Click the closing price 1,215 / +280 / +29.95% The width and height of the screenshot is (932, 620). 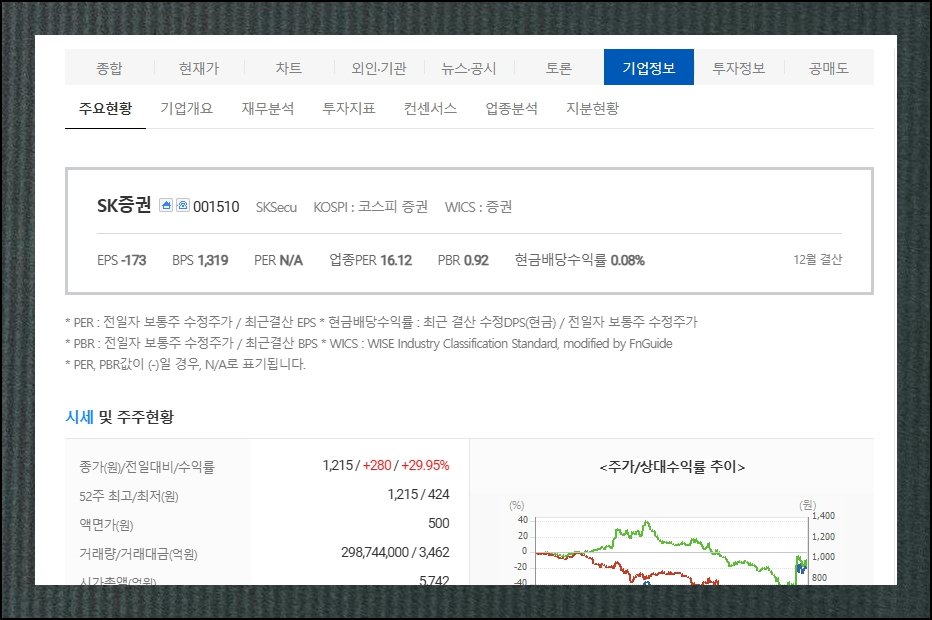(x=386, y=465)
